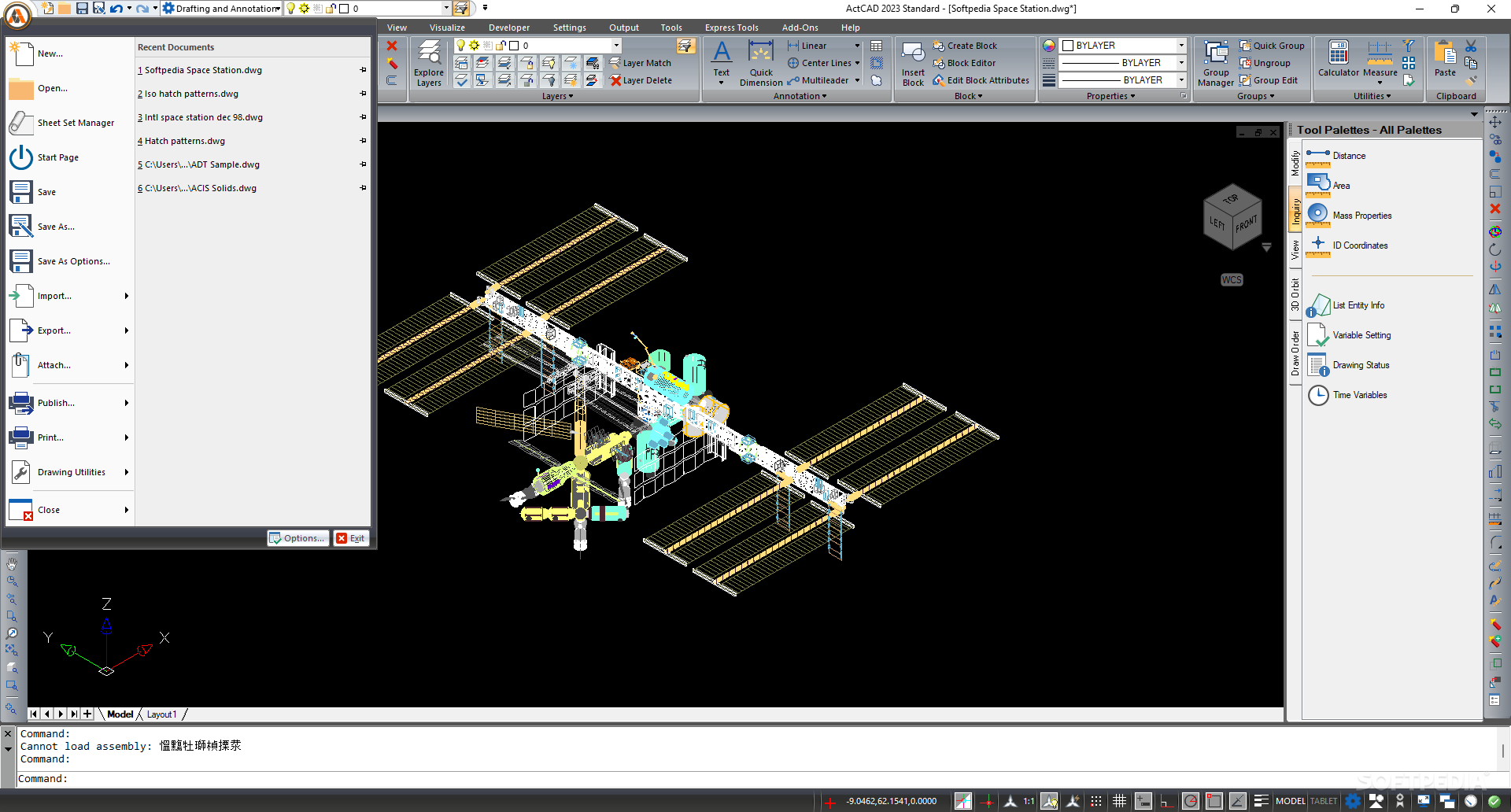Screen dimensions: 1511x812
Task: Open List Entity Info tool
Action: pos(1346,305)
